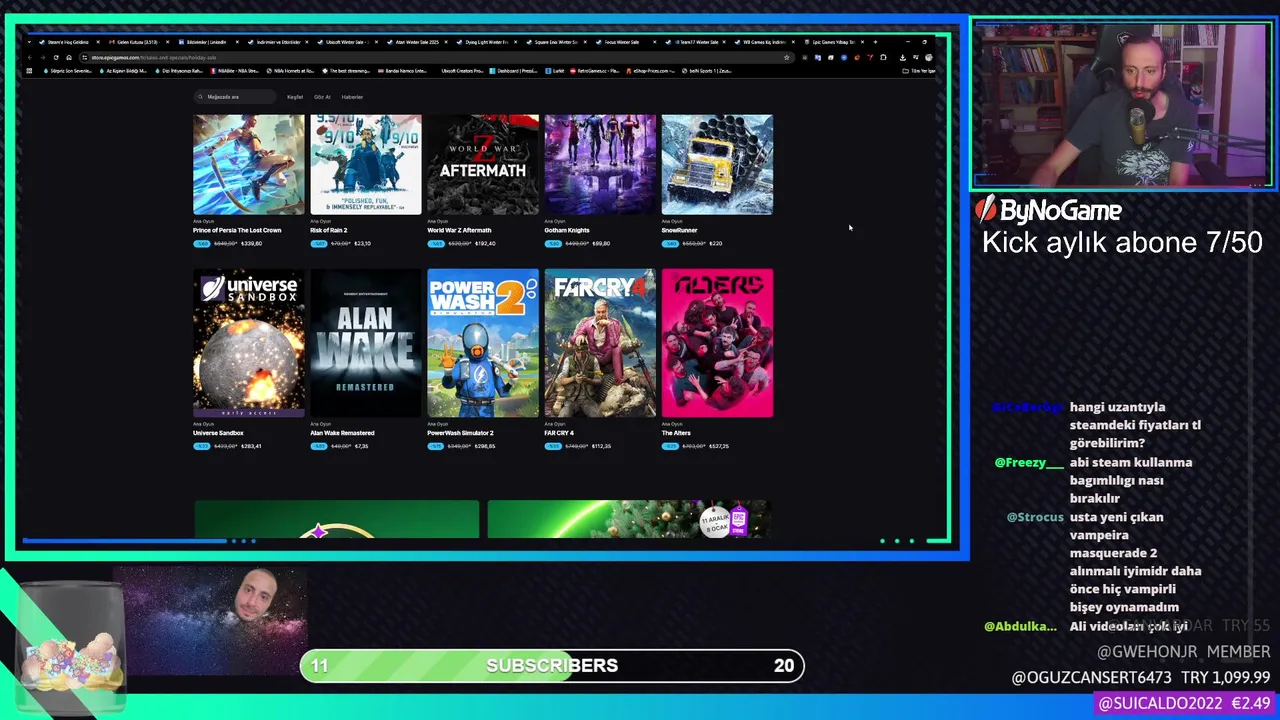
Task: Open Alan Wake Remastered cover art
Action: click(366, 343)
